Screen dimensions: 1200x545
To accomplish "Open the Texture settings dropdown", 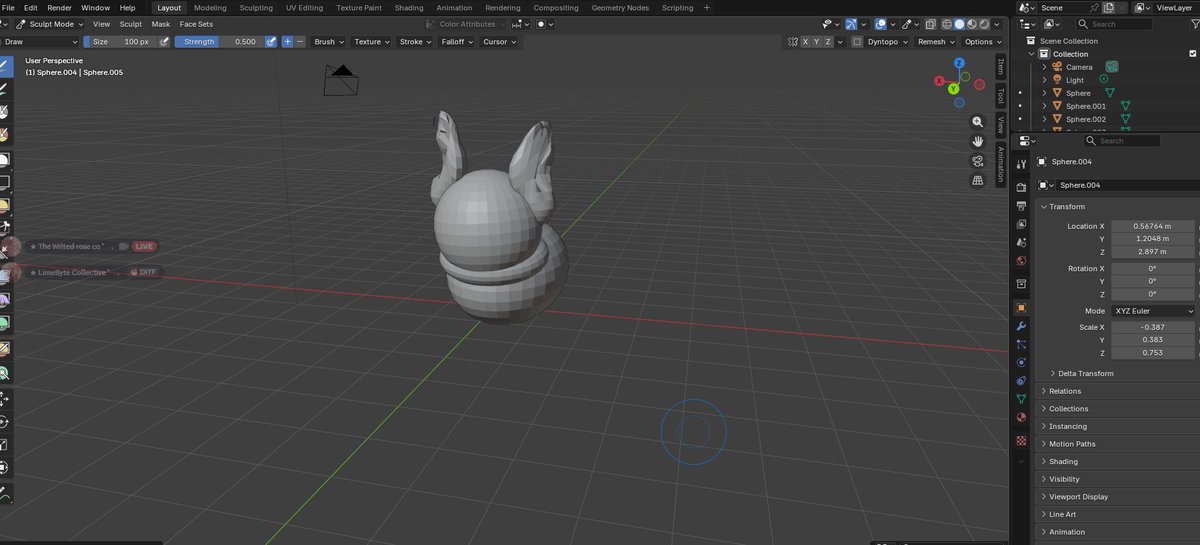I will [371, 42].
